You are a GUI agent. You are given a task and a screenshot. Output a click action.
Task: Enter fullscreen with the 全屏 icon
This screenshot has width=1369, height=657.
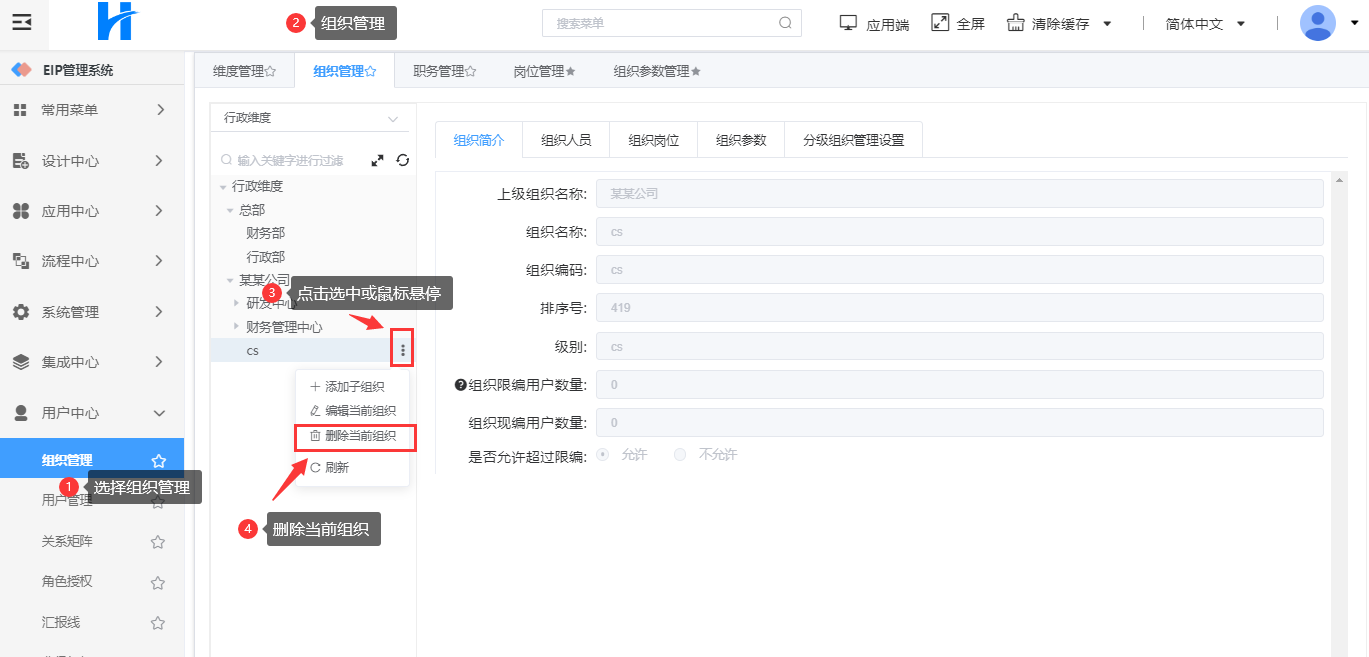tap(940, 23)
